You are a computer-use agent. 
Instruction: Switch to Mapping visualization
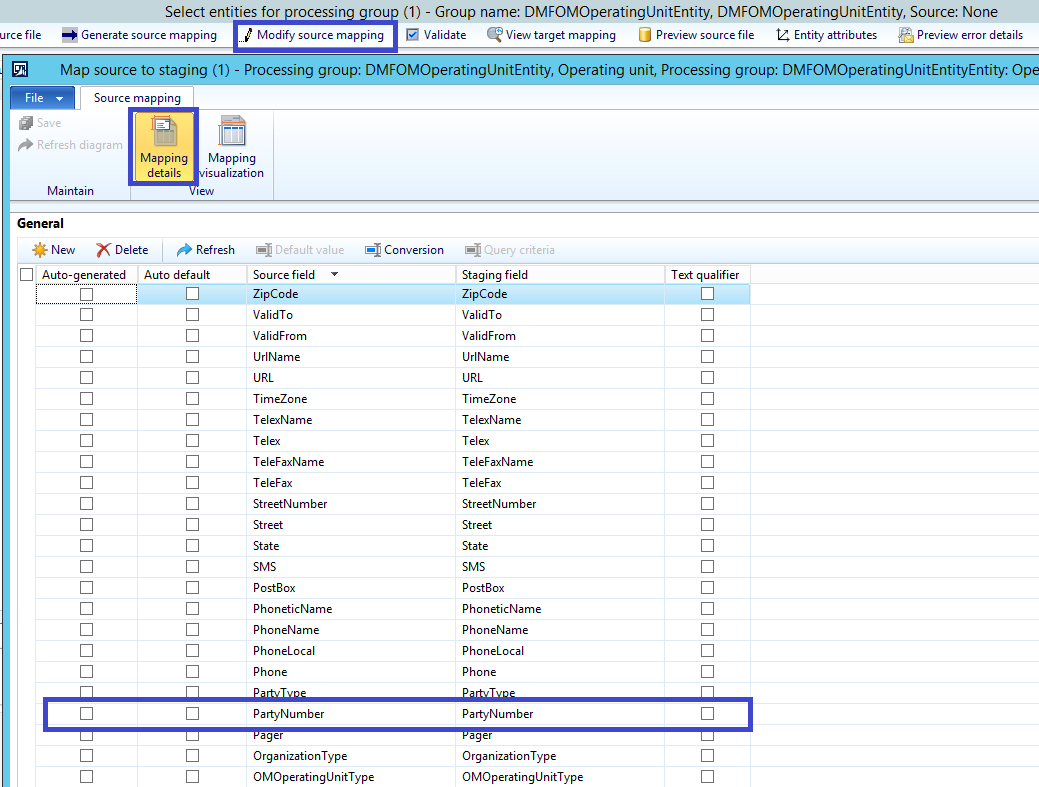(232, 146)
